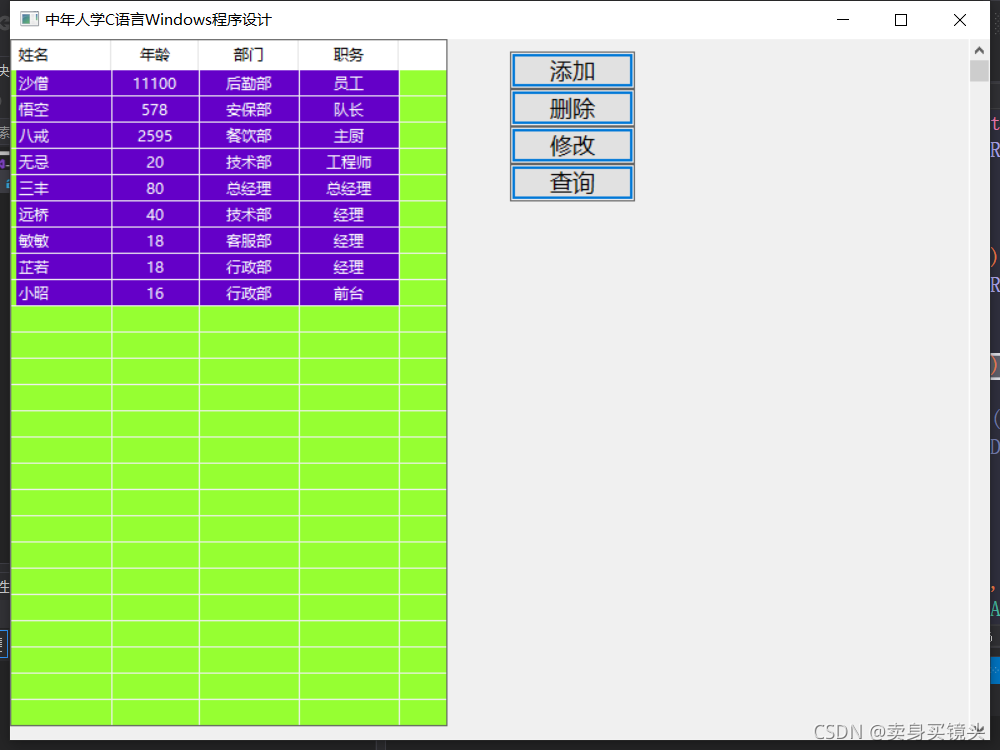Select the row named 无忌
The width and height of the screenshot is (1000, 750).
[x=207, y=162]
